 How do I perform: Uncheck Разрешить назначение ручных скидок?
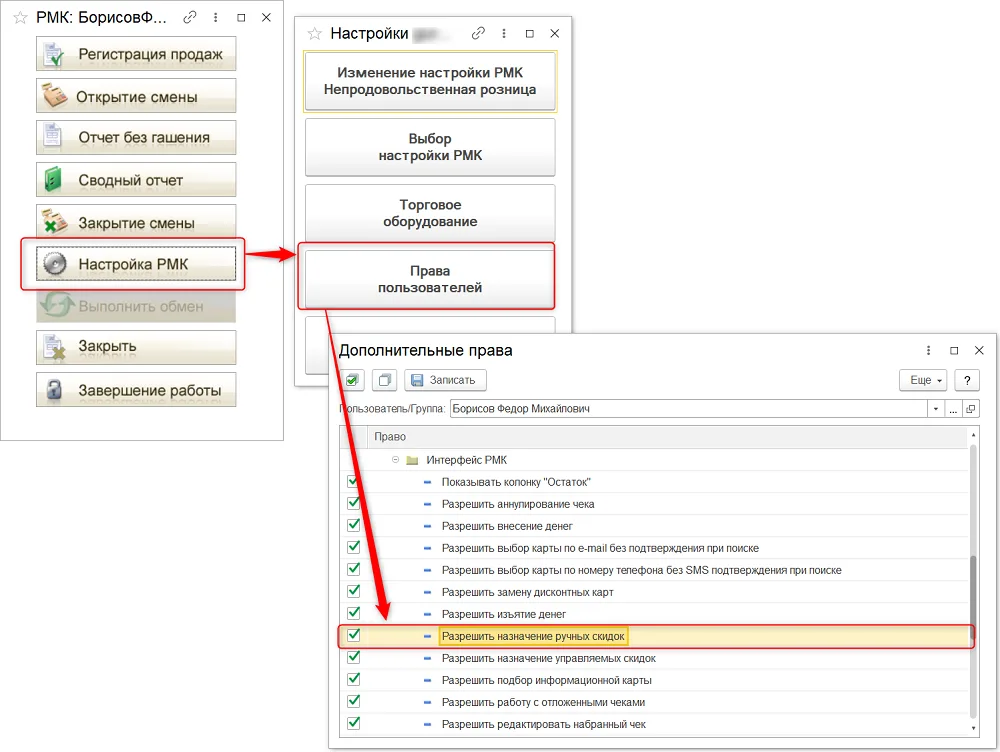coord(353,635)
